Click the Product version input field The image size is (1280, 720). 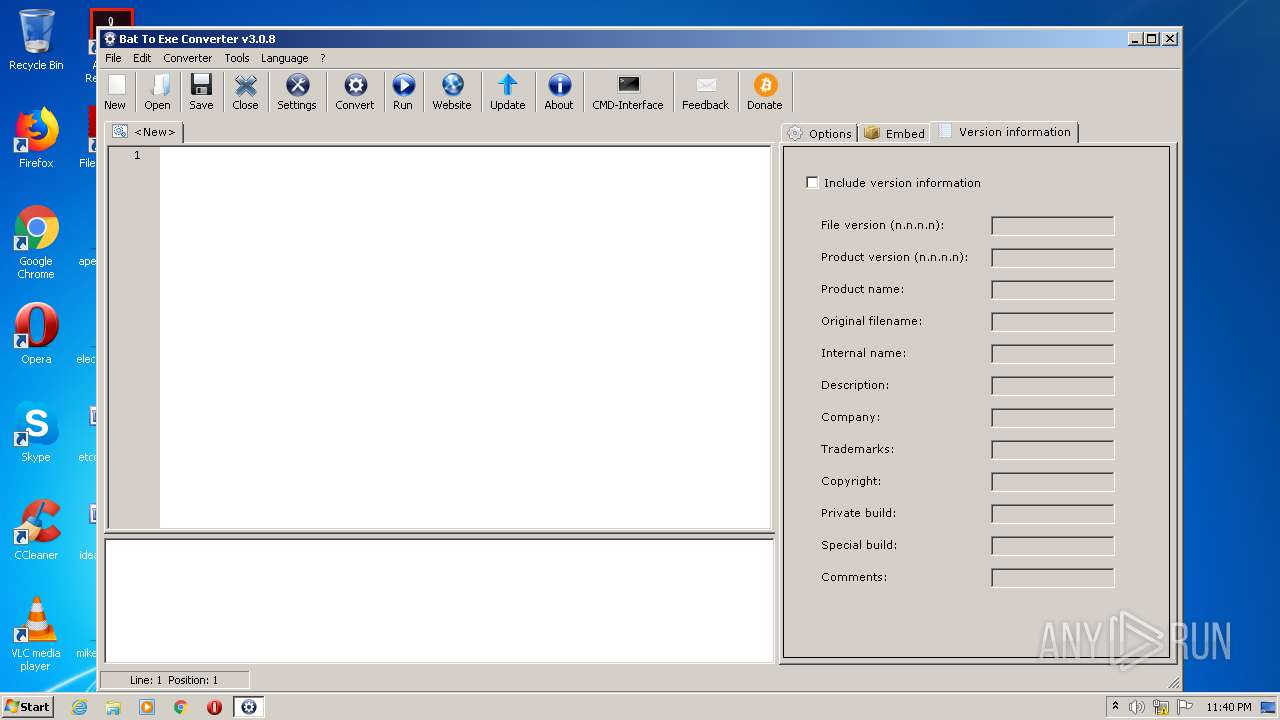[x=1053, y=258]
